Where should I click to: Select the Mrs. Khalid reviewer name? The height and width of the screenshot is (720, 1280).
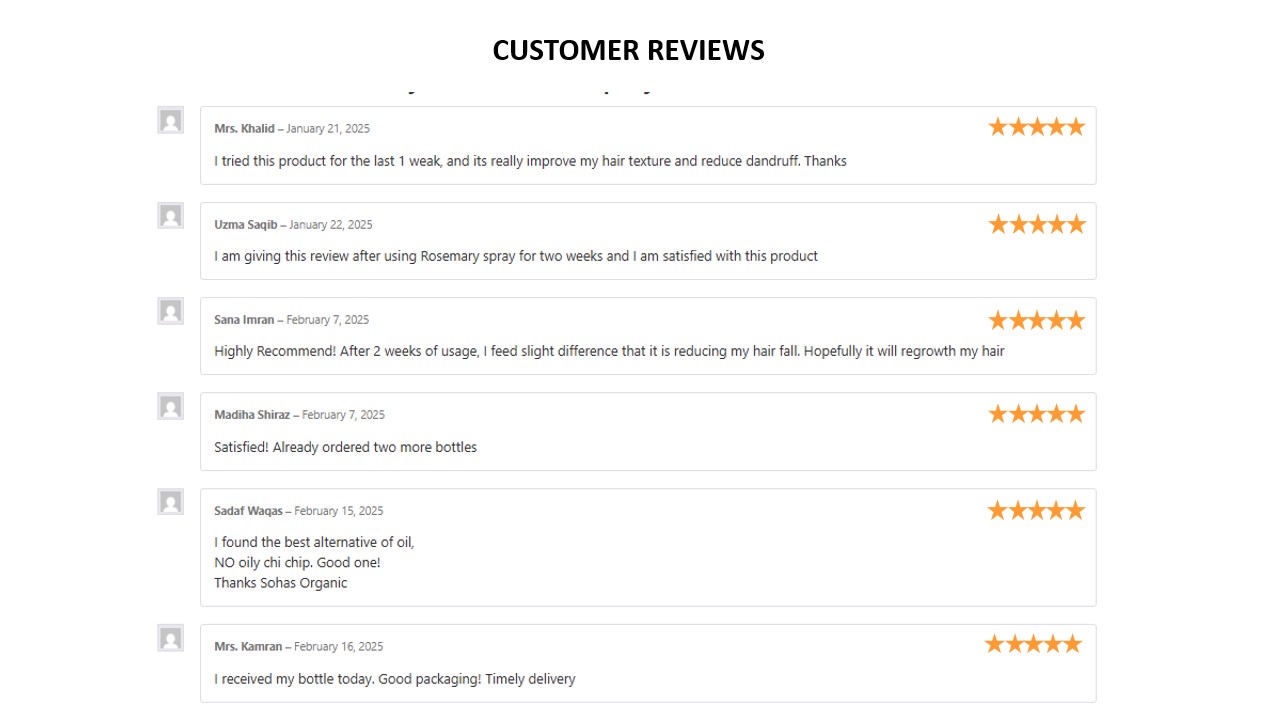coord(244,129)
